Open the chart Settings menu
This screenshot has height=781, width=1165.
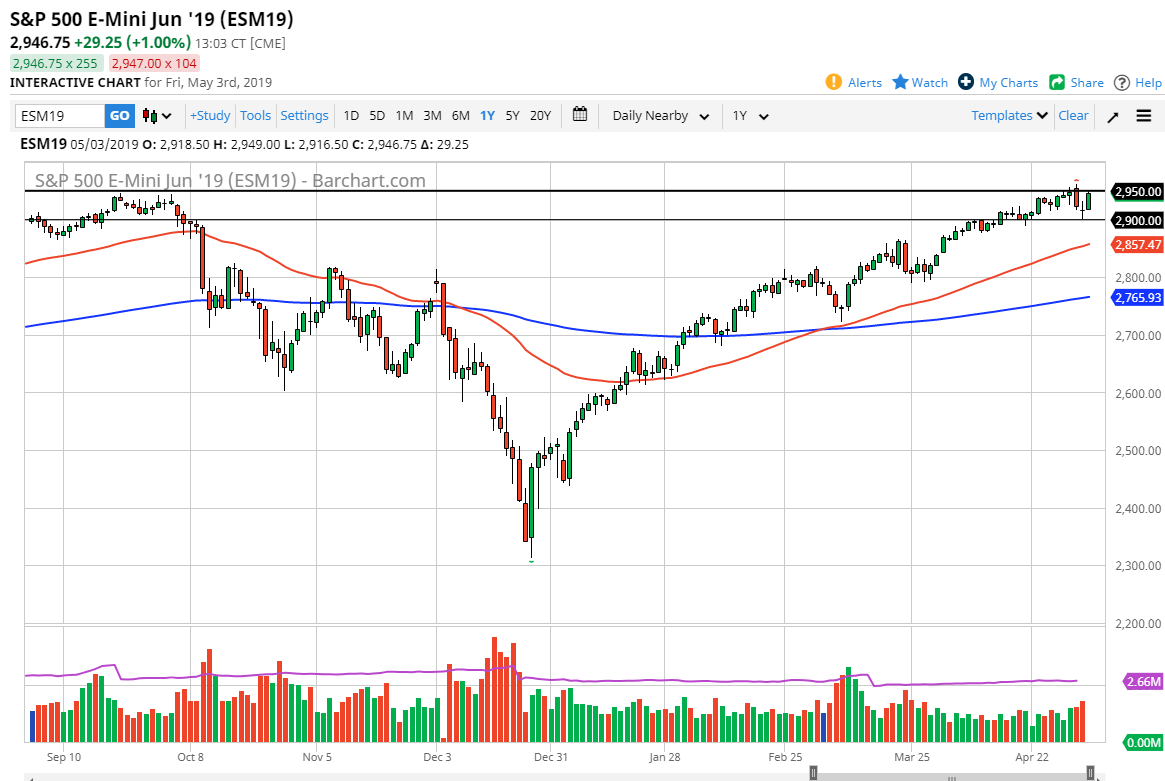tap(304, 115)
